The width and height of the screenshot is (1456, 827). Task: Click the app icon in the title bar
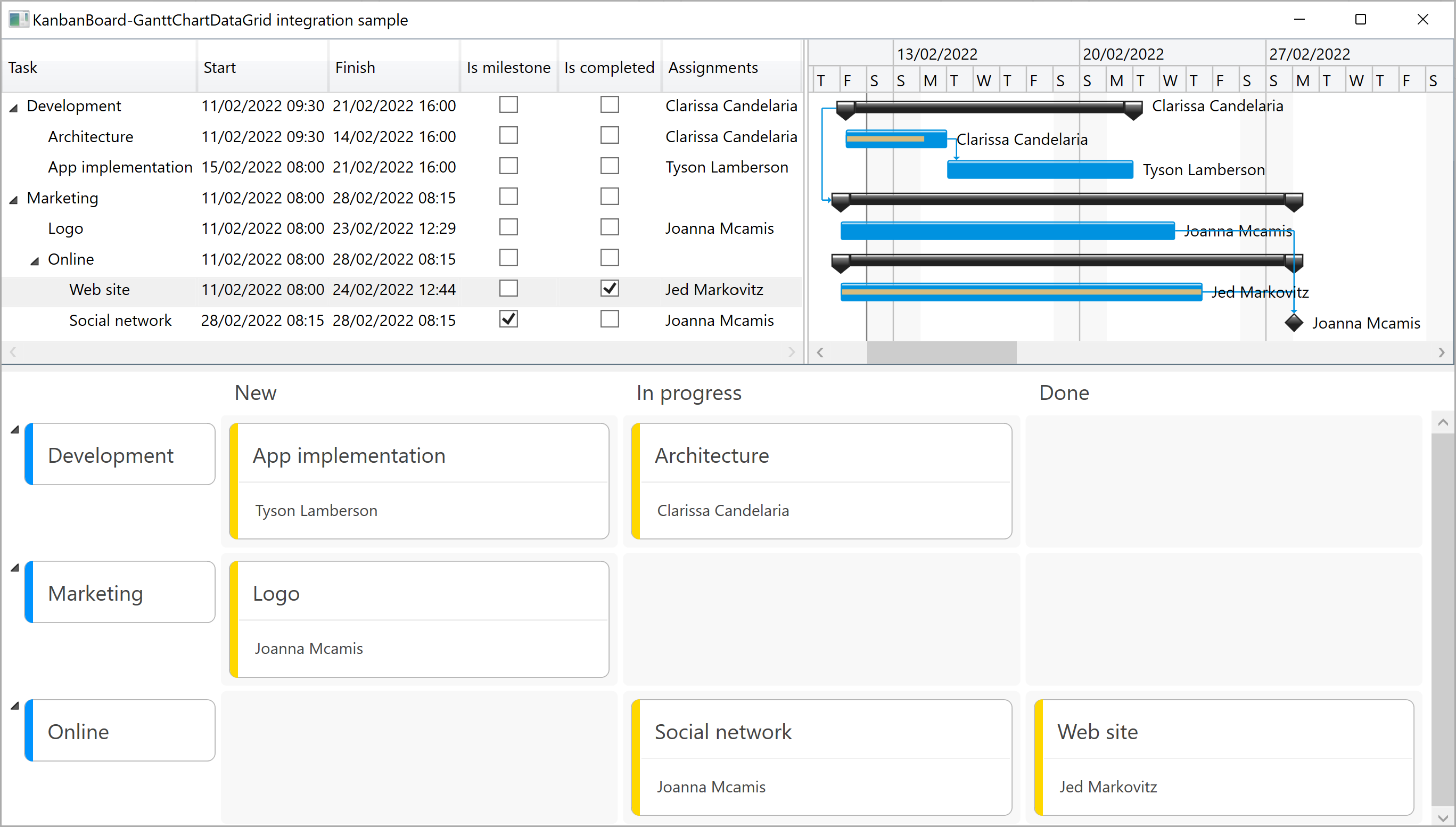(19, 20)
